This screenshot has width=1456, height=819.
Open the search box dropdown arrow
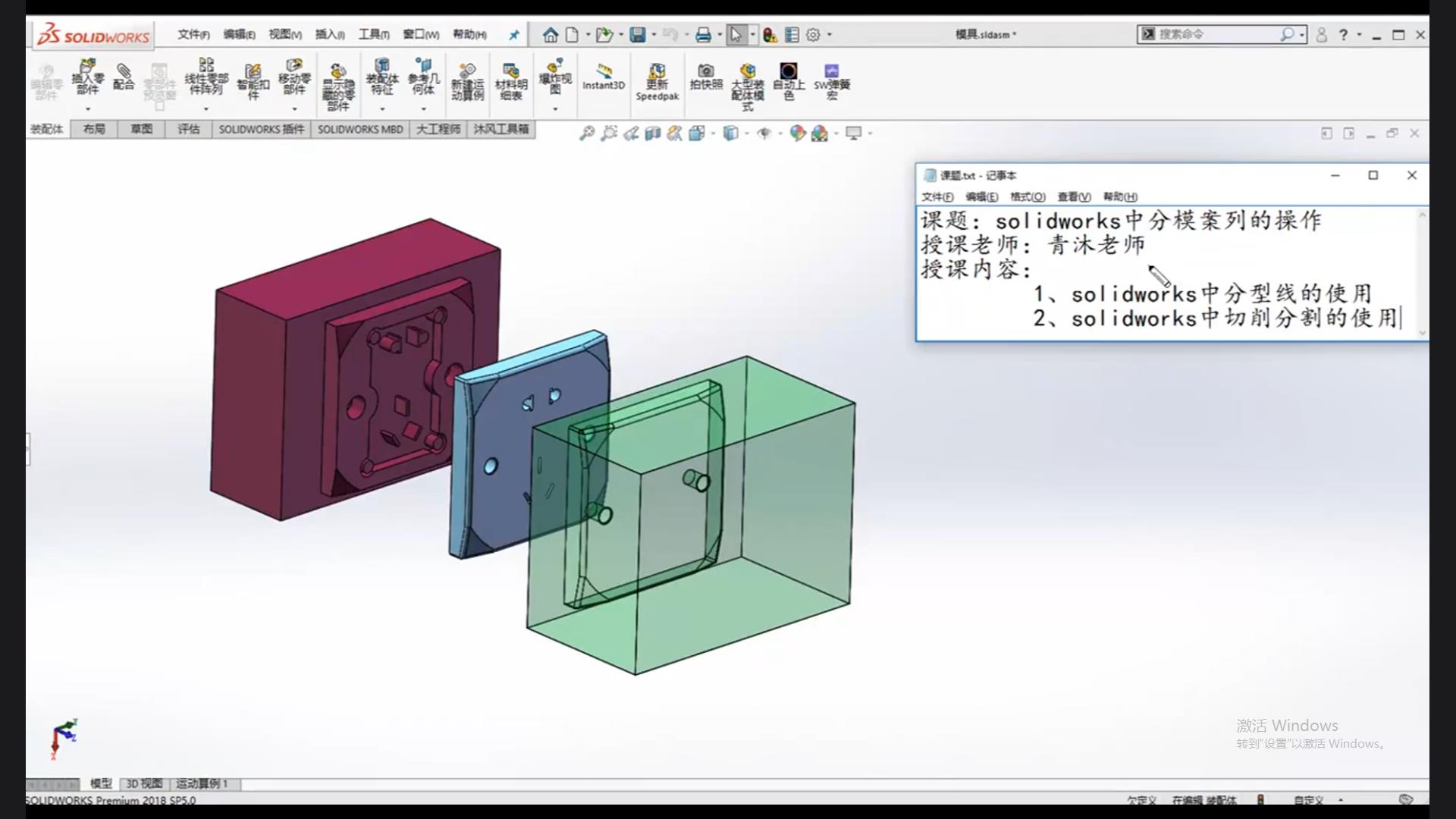[x=1302, y=34]
